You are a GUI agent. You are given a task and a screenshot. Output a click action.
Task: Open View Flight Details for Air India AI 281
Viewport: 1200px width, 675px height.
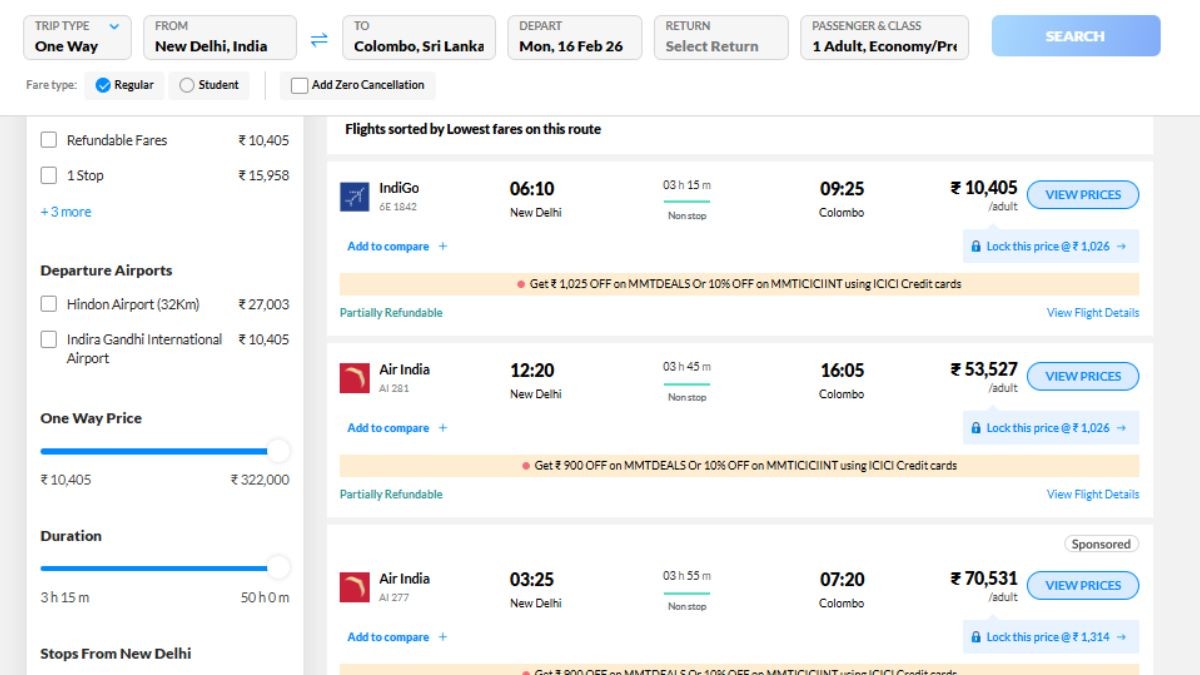pyautogui.click(x=1092, y=494)
